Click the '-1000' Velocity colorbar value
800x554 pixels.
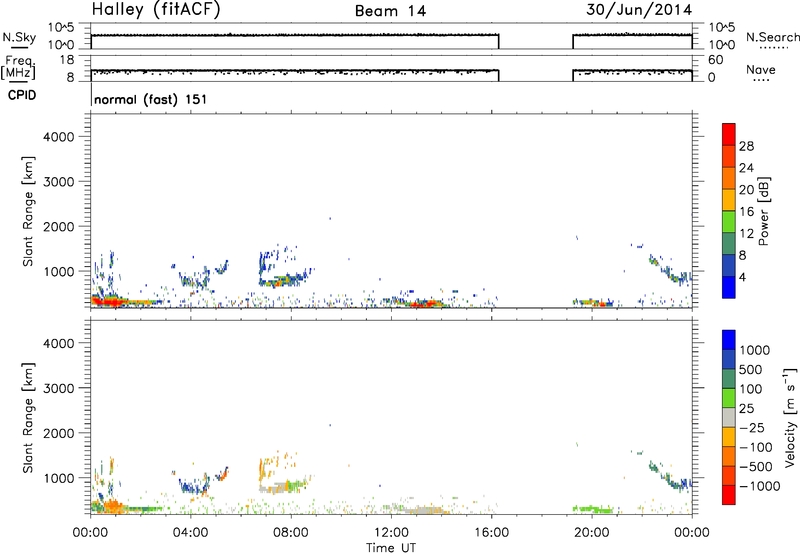click(759, 486)
